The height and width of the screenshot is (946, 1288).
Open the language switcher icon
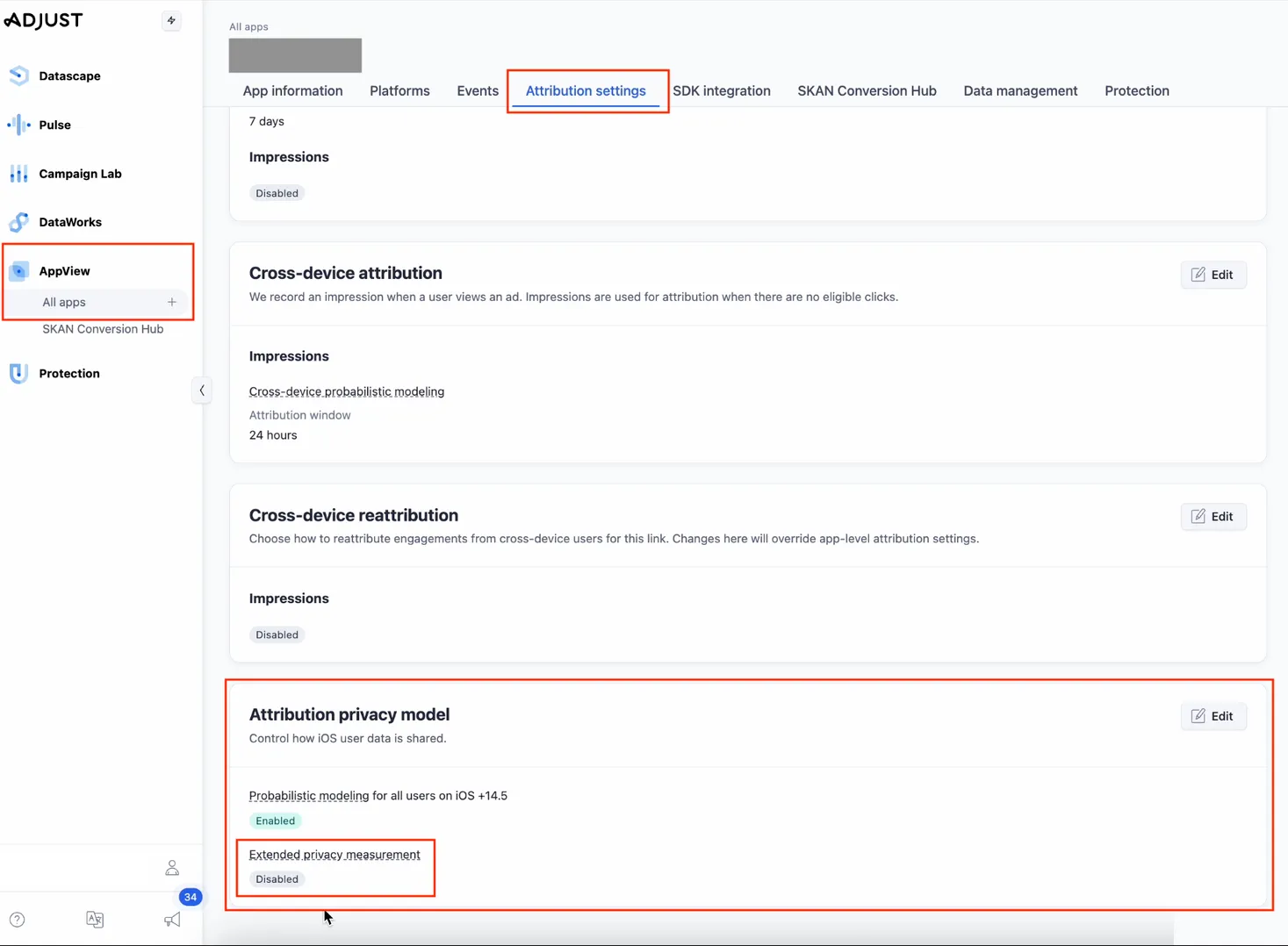(x=95, y=919)
